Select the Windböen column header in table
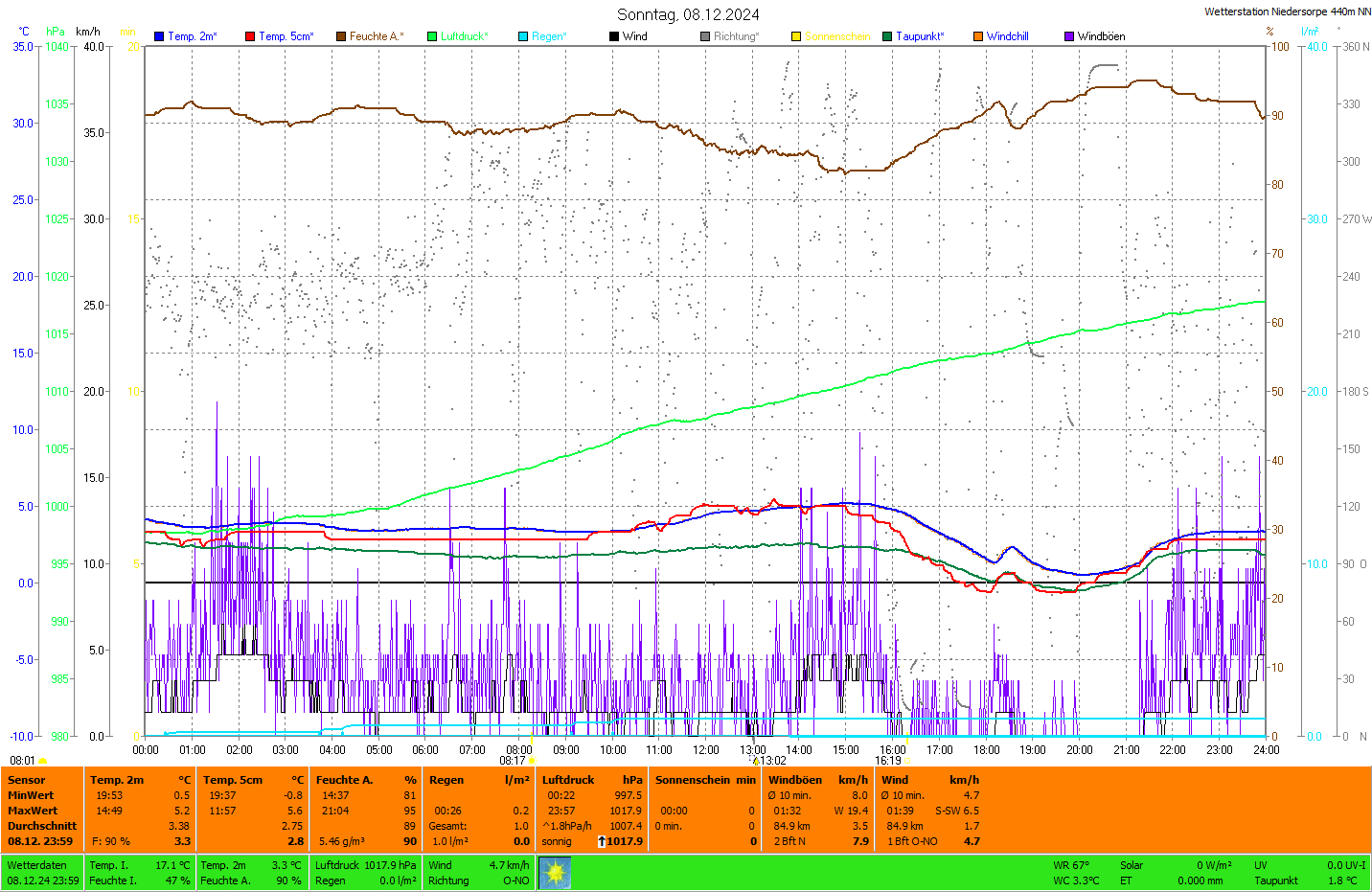The height and width of the screenshot is (892, 1372). point(795,780)
